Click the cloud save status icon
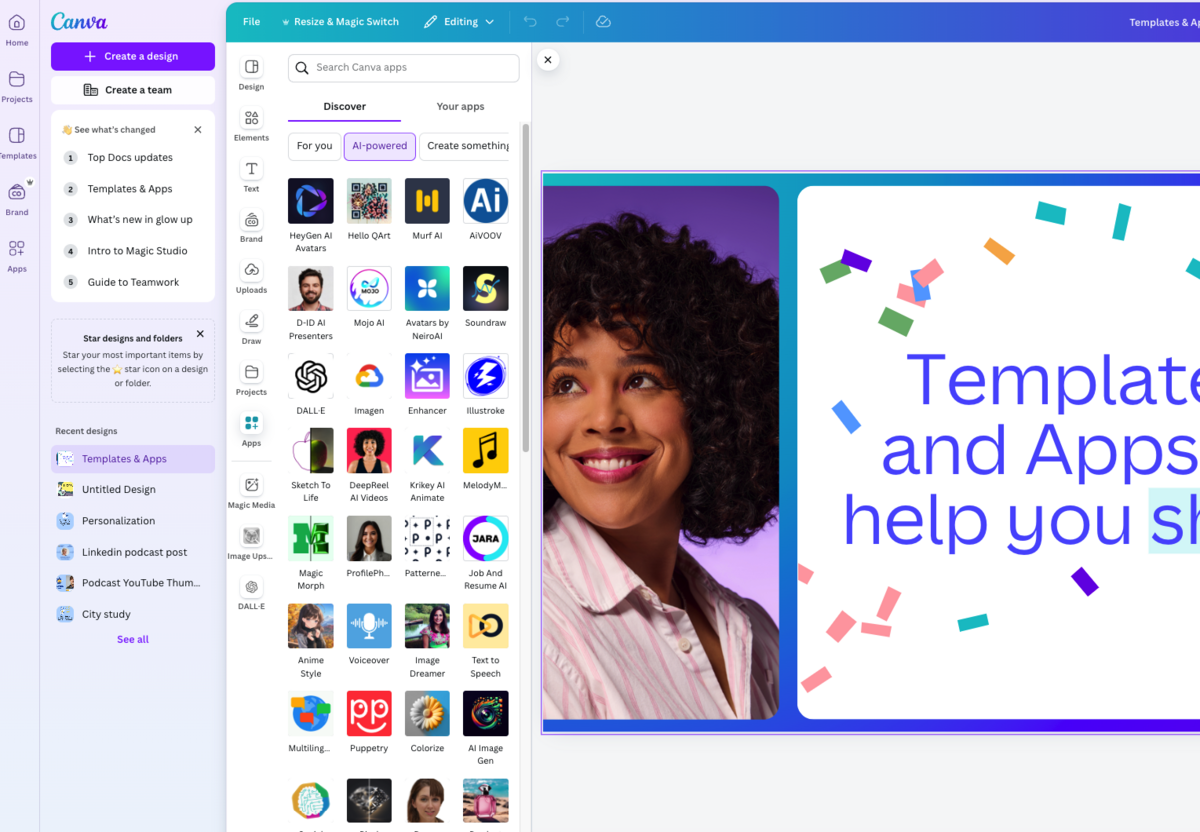The image size is (1200, 832). coord(603,22)
